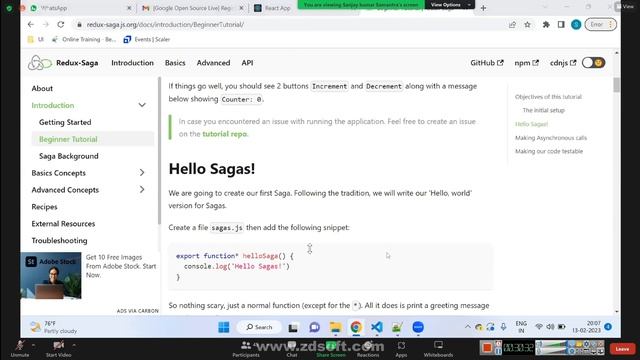Collapse the Introduction sidebar section
640x360 pixels.
[142, 105]
